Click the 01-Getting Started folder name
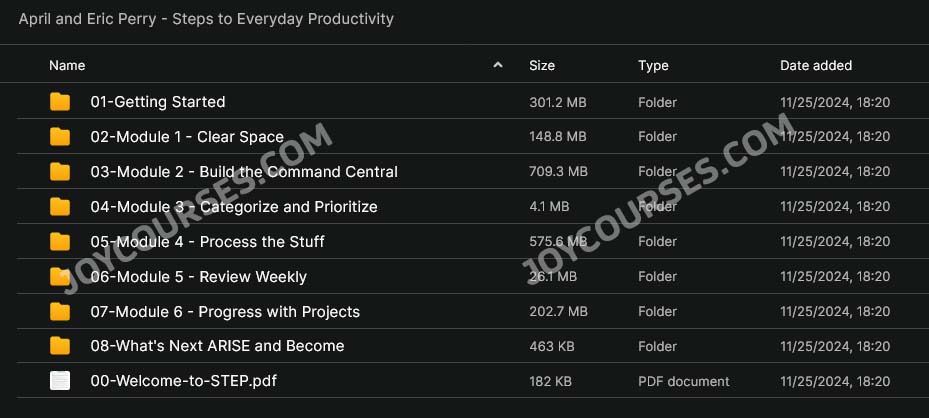This screenshot has height=418, width=929. point(158,102)
